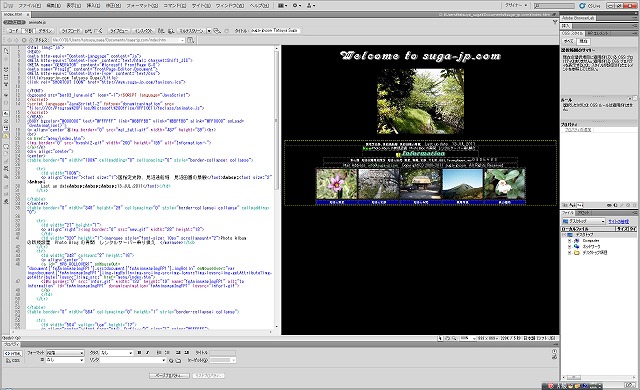Open the address field dropdown

click(x=182, y=40)
